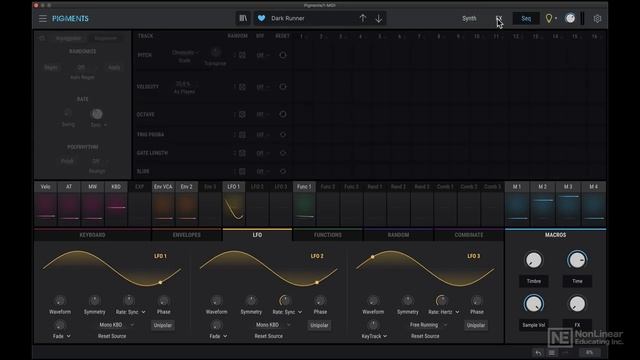This screenshot has width=640, height=360.
Task: Toggle LFO 1 Unipolar mode
Action: (162, 325)
